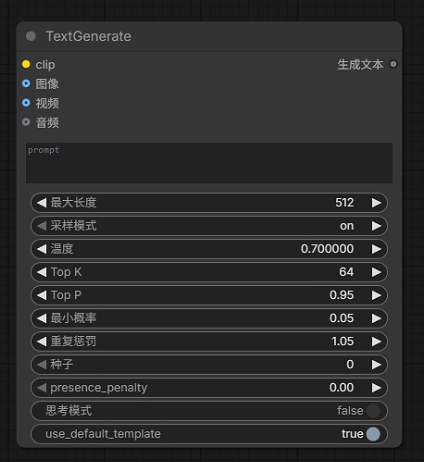Decrease 种子 with left arrow
Viewport: 424px width, 462px height.
point(42,364)
